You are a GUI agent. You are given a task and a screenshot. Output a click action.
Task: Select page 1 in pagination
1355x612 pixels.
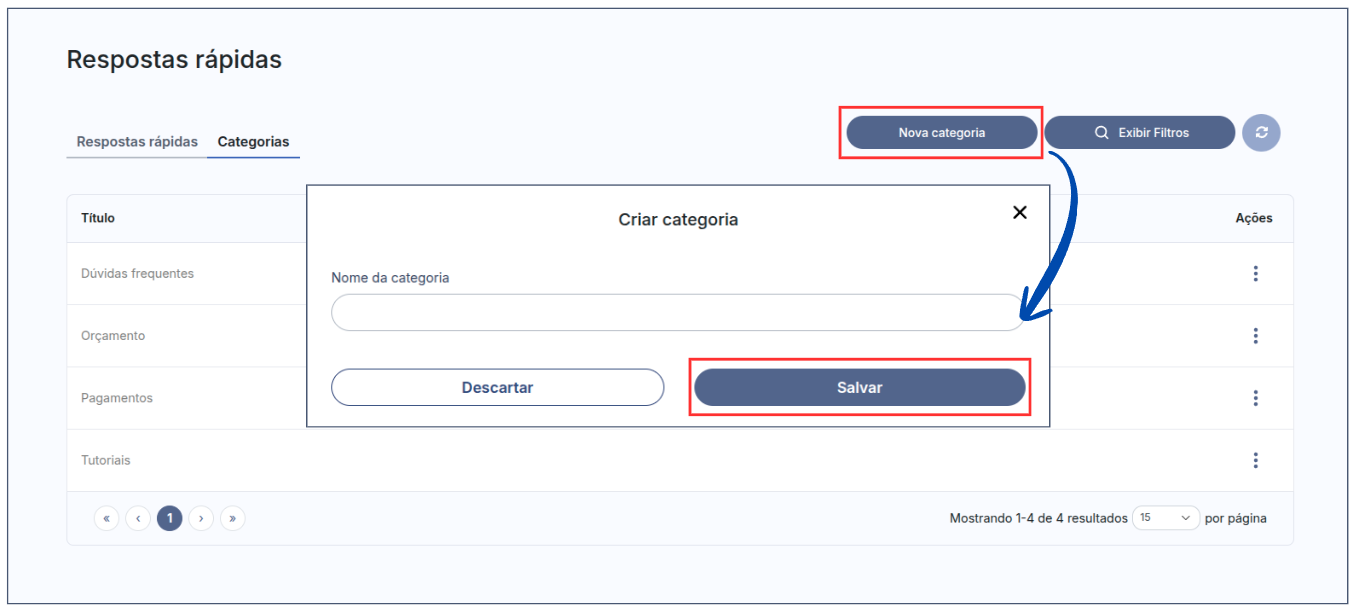(x=170, y=518)
